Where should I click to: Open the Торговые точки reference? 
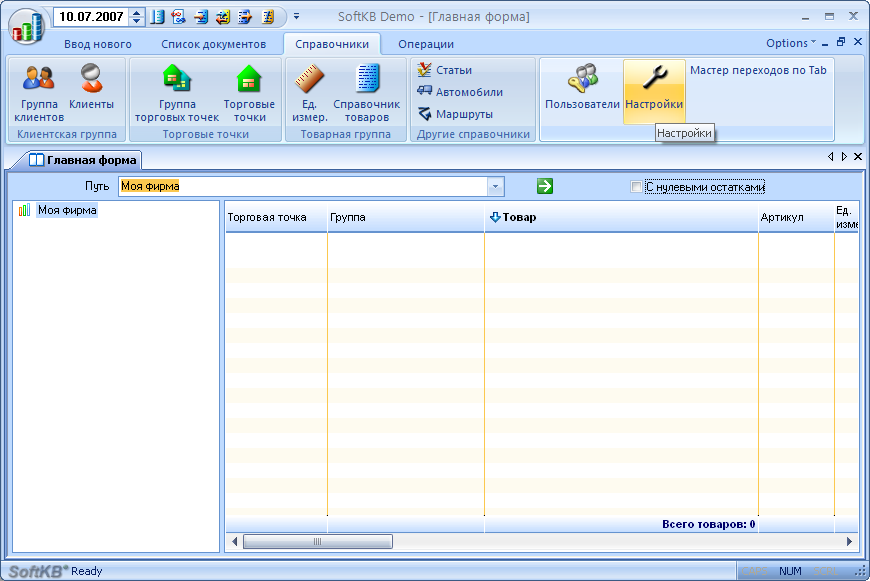click(249, 93)
